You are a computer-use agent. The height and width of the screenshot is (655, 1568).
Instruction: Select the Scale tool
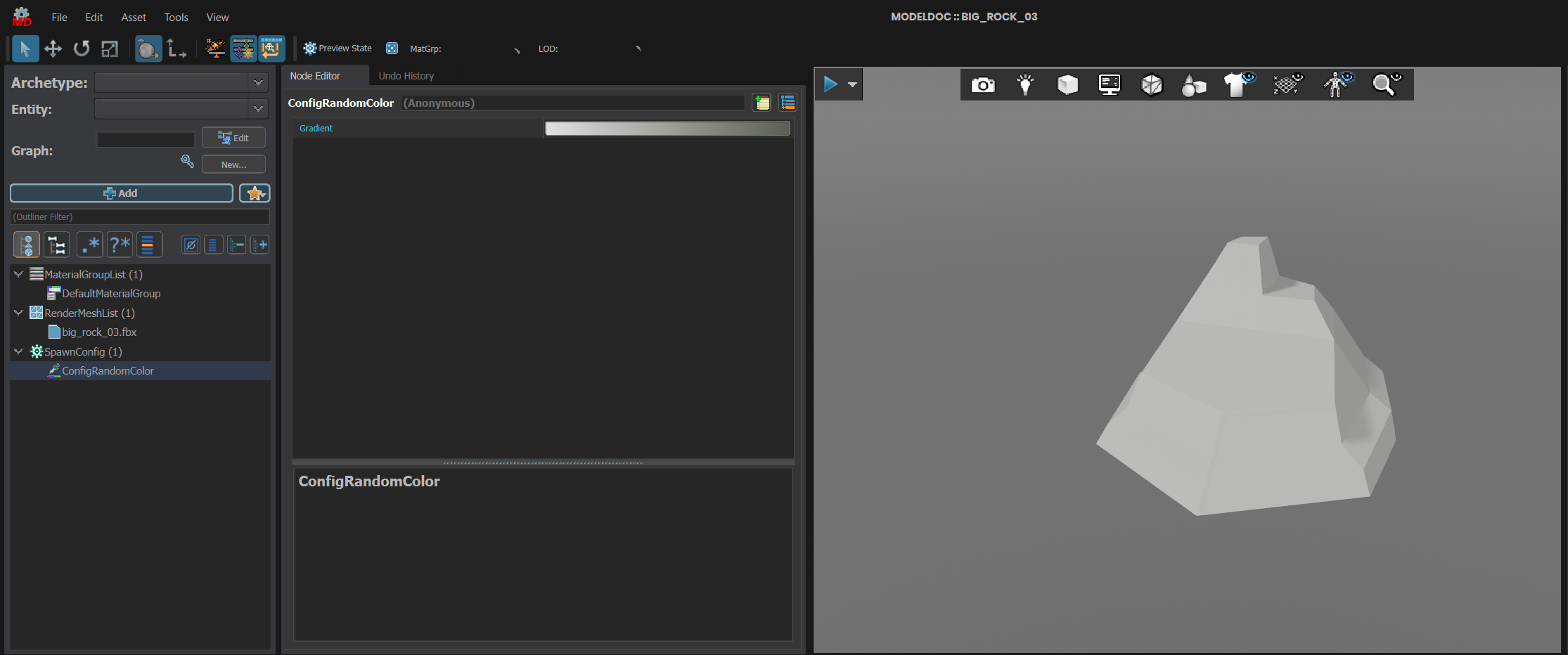[x=109, y=48]
